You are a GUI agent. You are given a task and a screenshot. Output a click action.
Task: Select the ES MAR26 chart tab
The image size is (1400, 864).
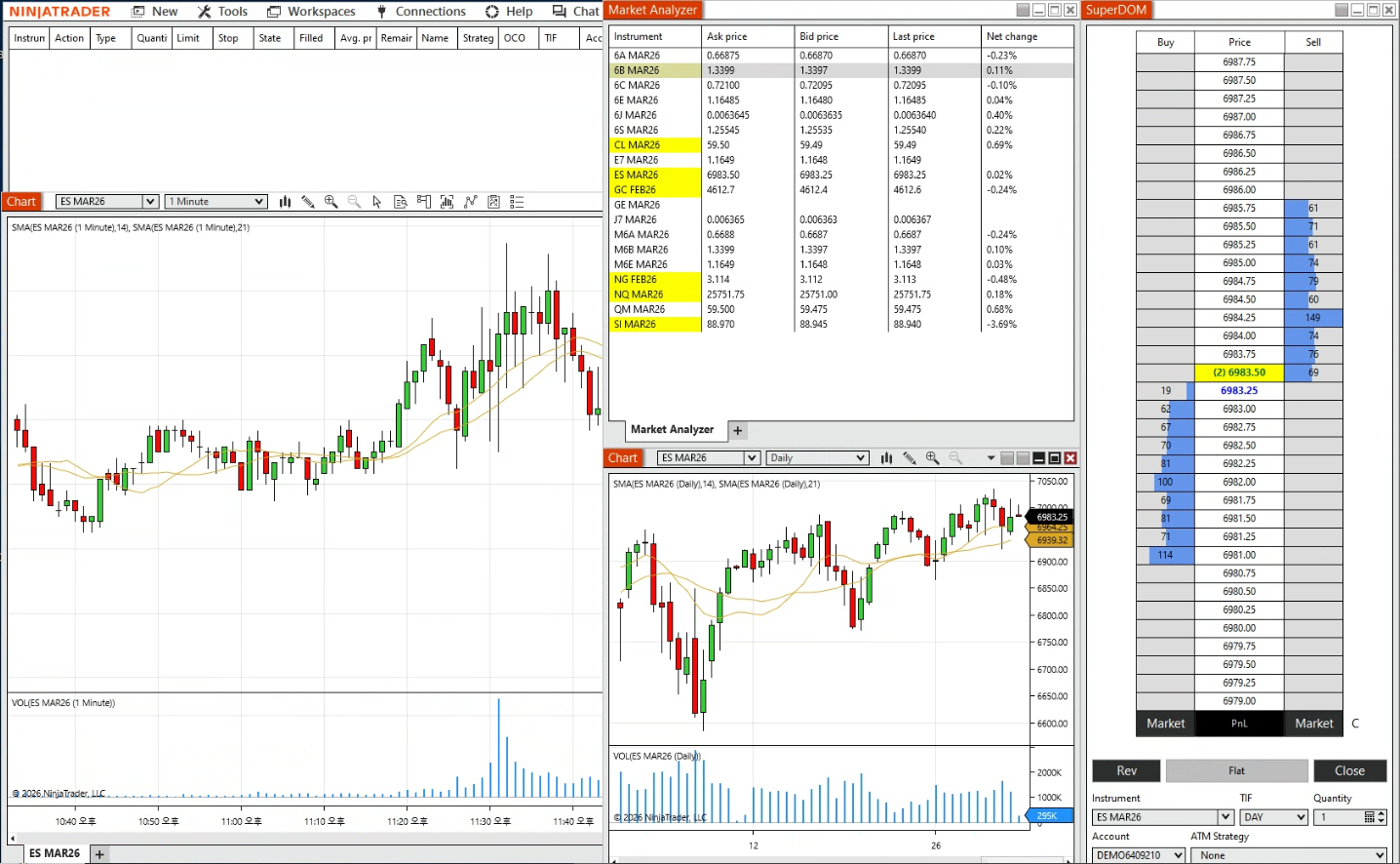point(55,853)
